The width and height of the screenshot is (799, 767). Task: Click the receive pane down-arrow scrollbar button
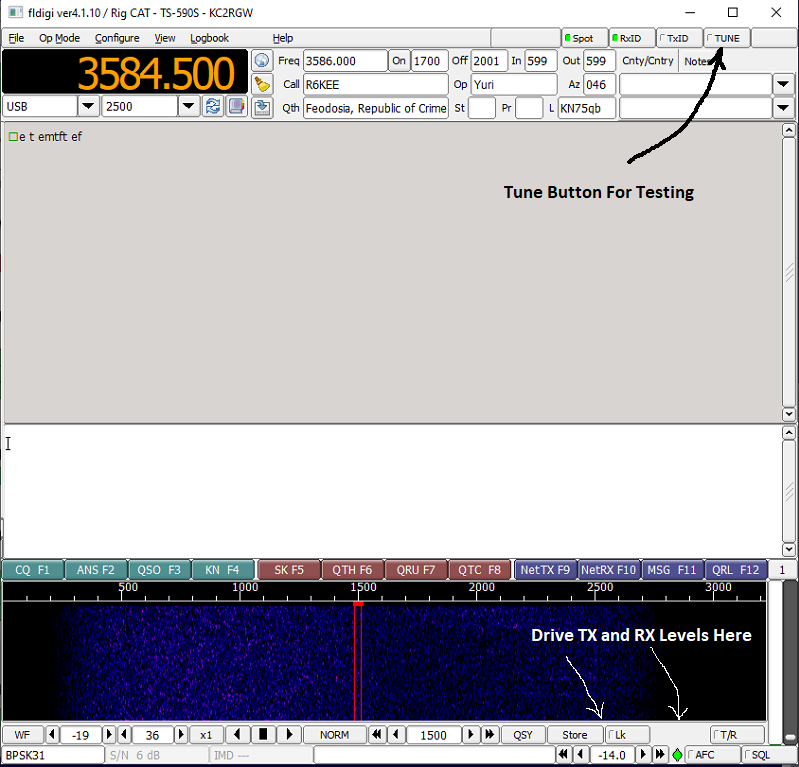point(789,414)
